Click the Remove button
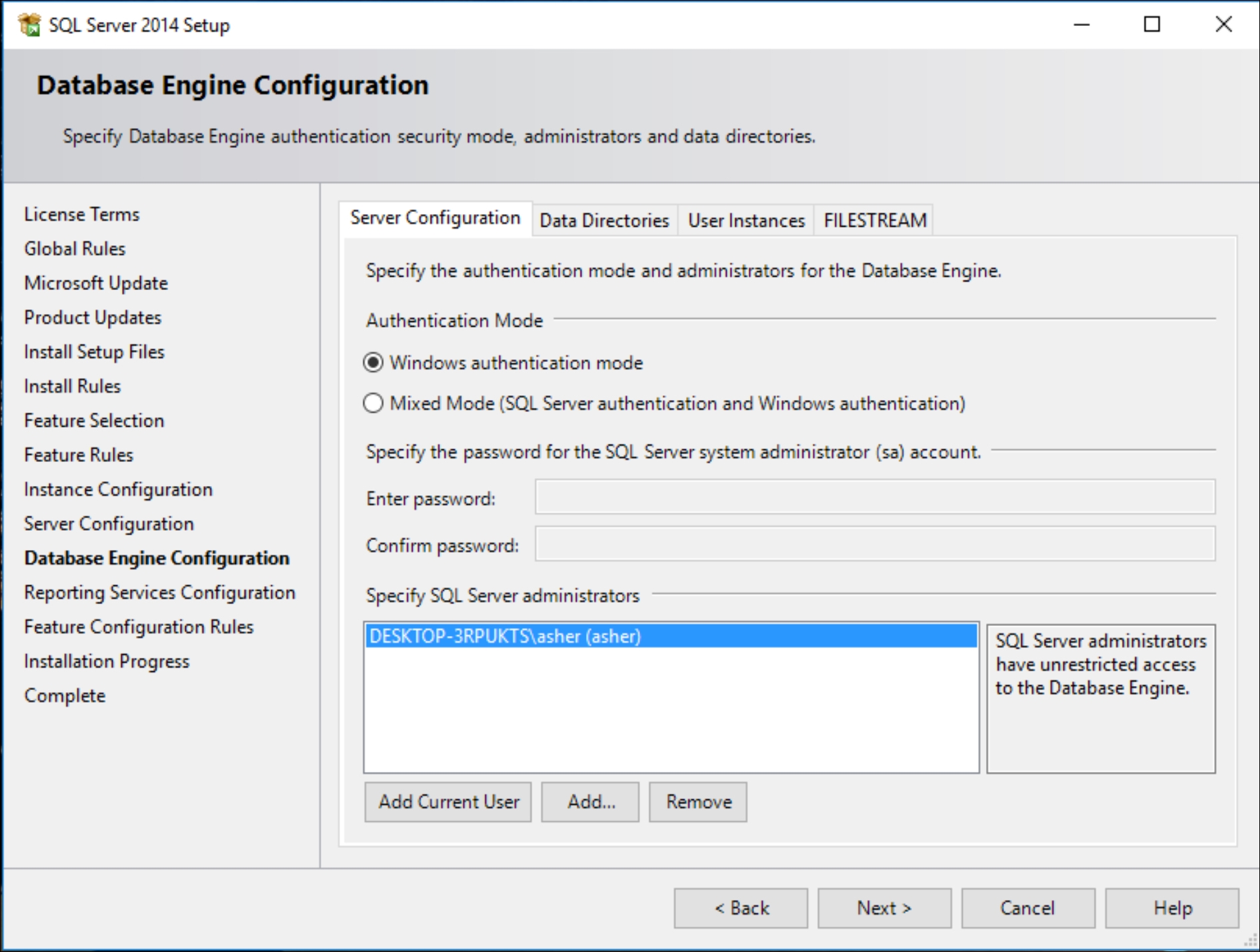 click(x=698, y=802)
